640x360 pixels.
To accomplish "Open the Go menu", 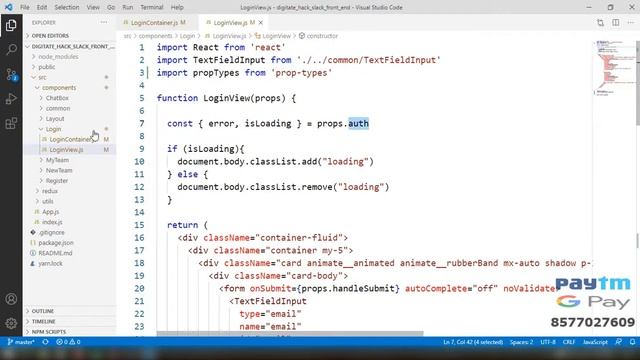I will pyautogui.click(x=111, y=7).
